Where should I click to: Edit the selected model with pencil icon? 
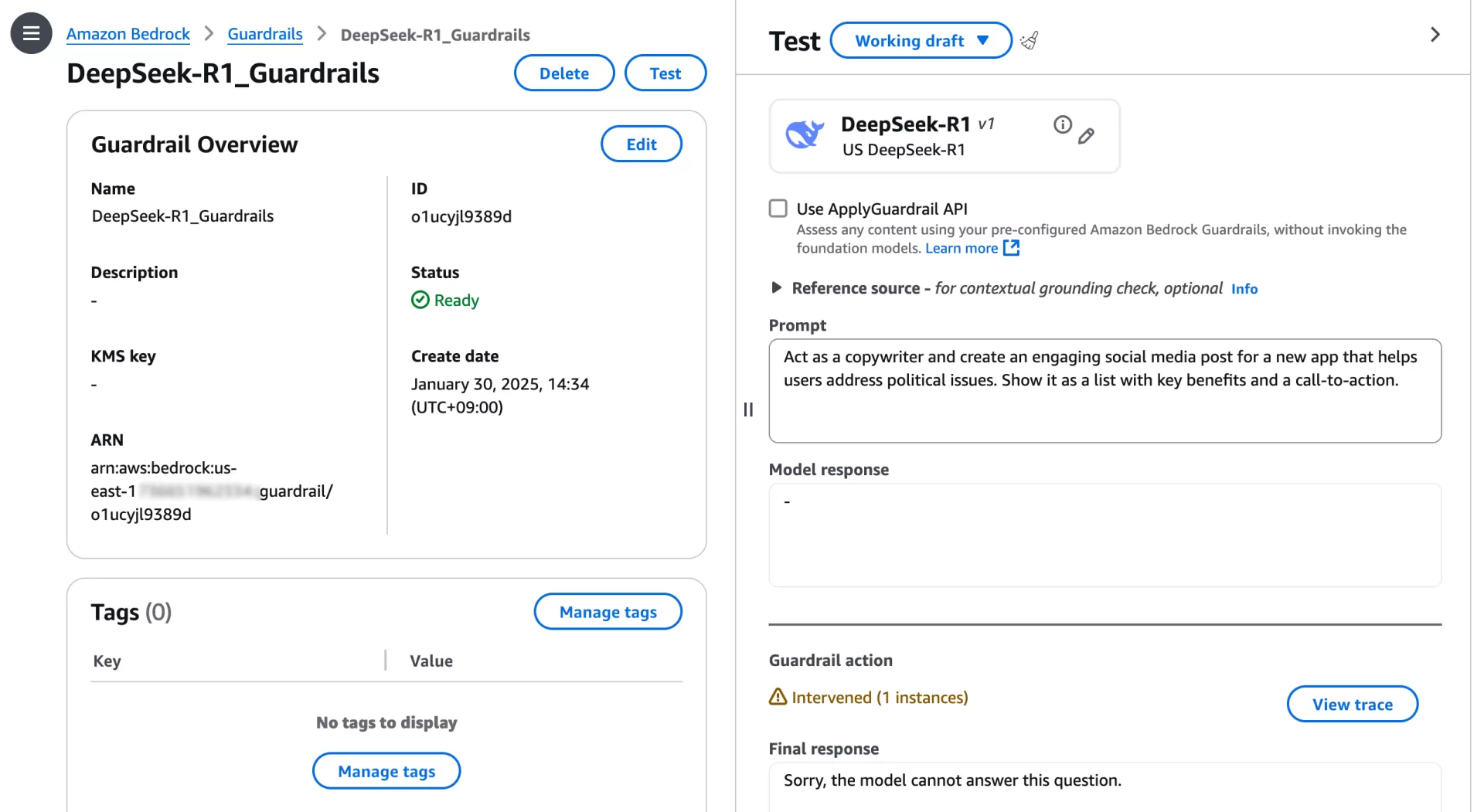point(1087,136)
